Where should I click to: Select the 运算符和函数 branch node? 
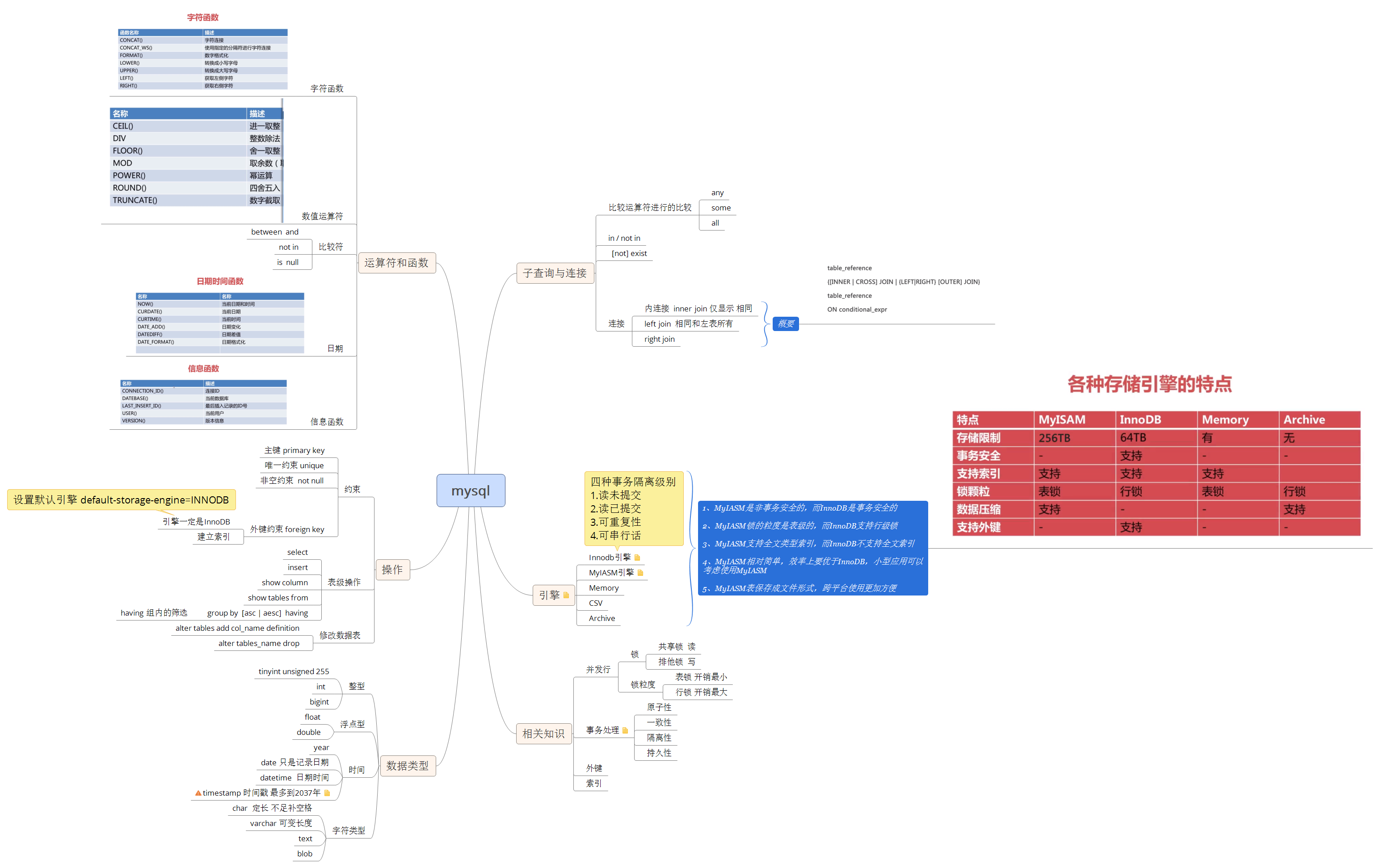[396, 263]
